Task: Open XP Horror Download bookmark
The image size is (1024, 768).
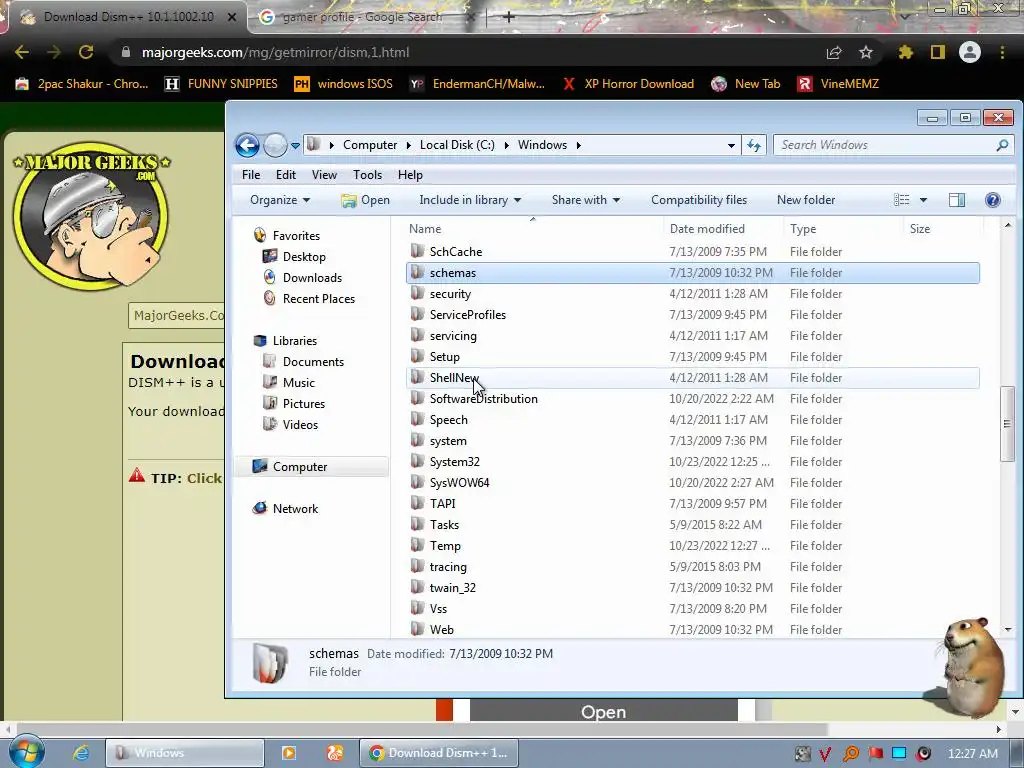Action: (628, 84)
